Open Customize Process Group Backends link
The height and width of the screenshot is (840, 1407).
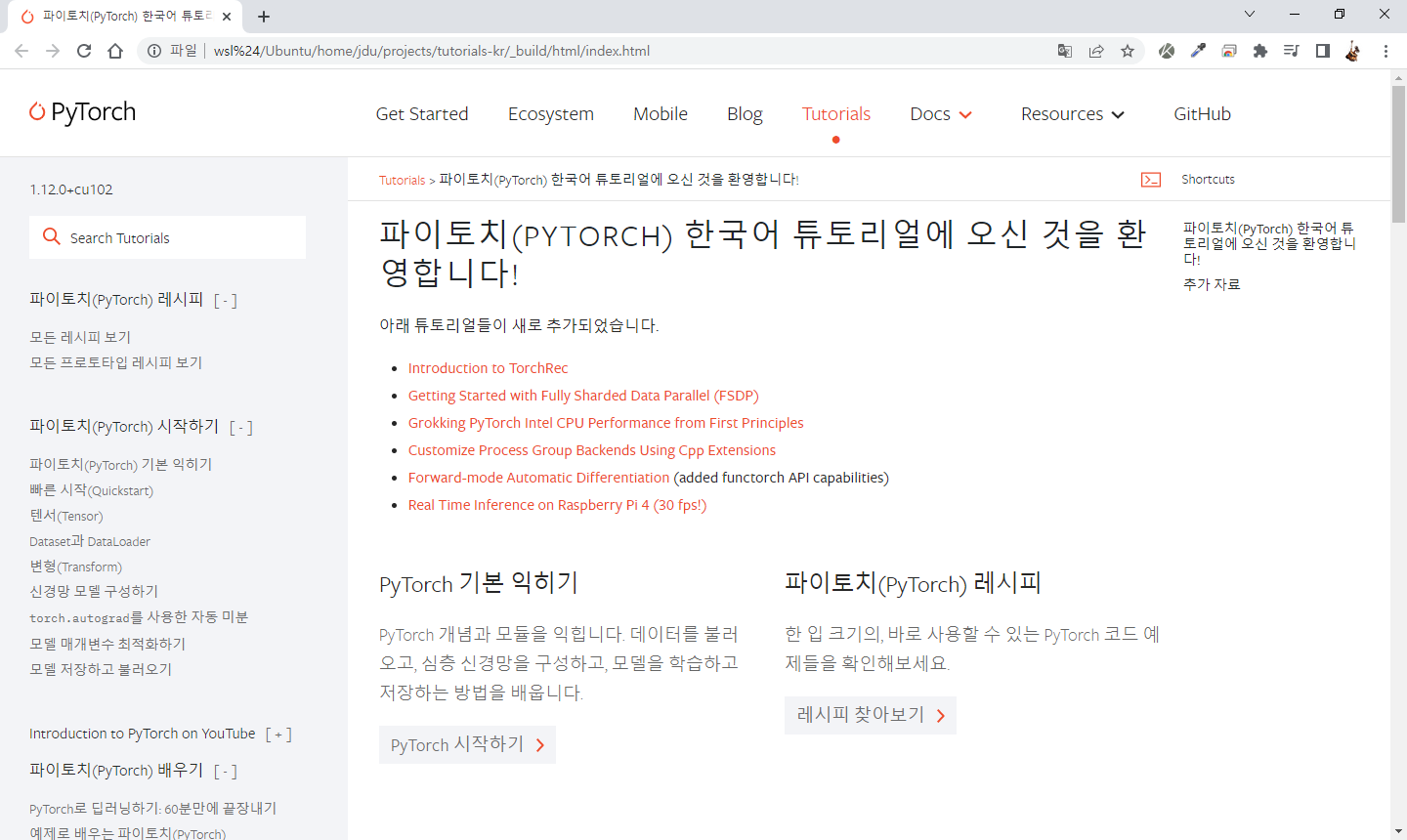592,450
